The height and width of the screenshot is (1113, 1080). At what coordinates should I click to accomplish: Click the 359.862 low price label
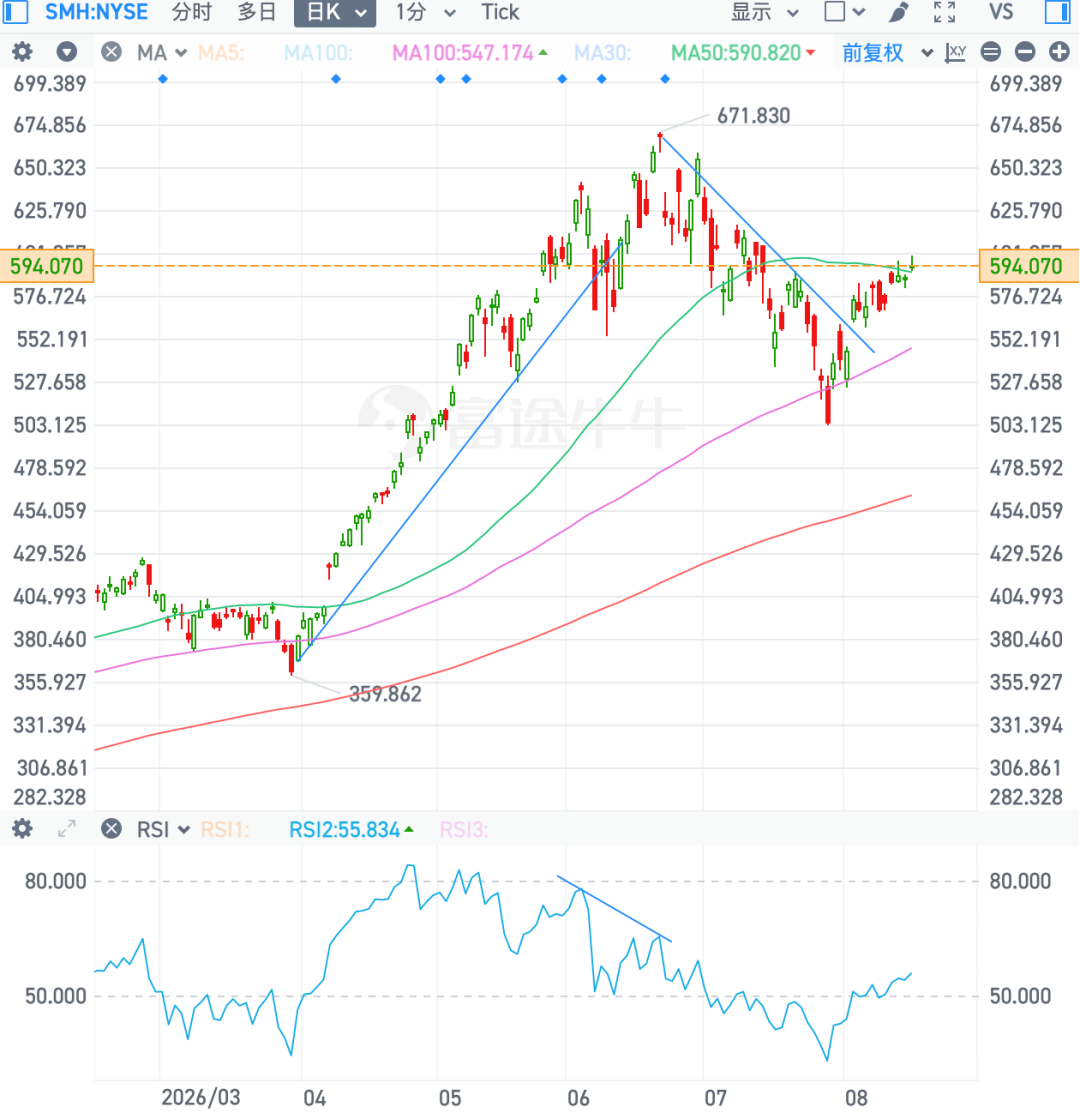pyautogui.click(x=385, y=693)
